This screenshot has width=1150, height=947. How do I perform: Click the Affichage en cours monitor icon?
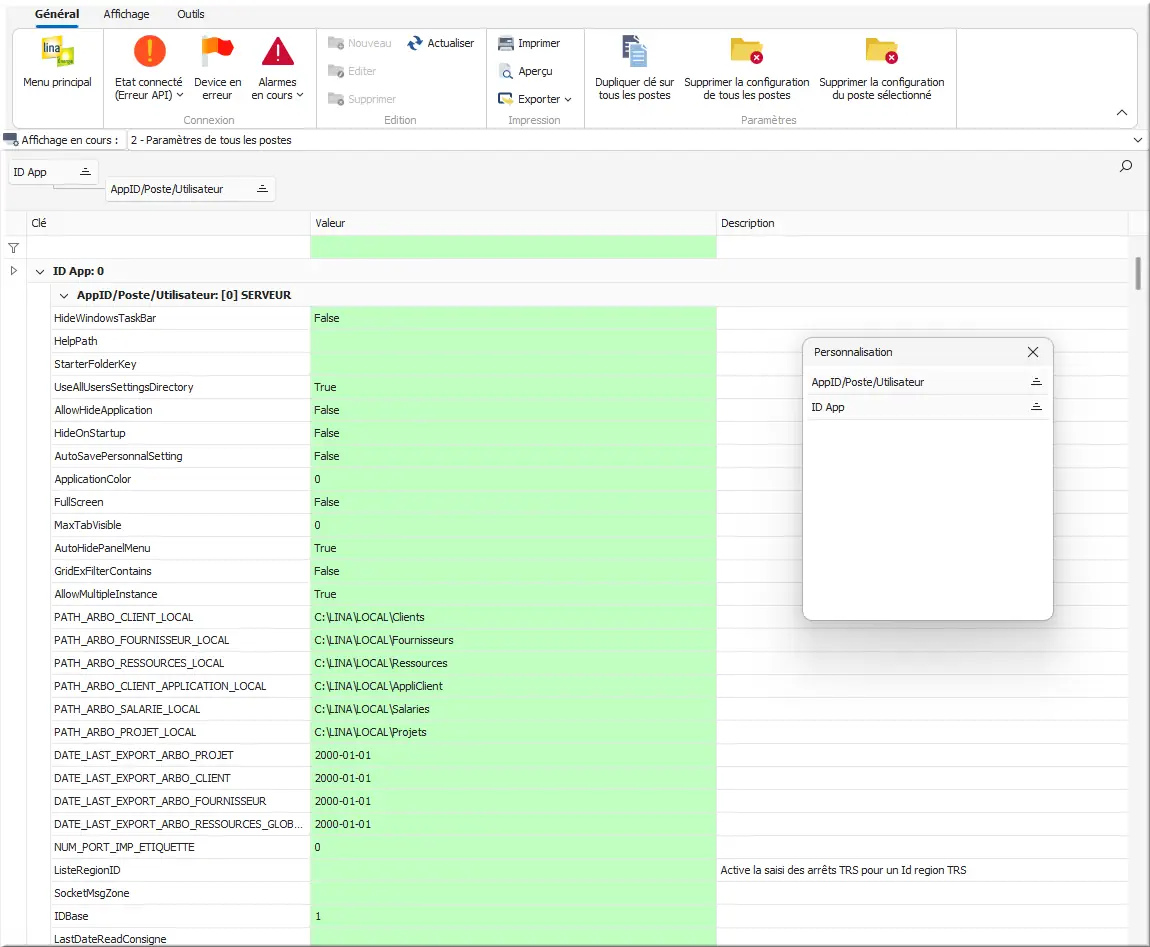pos(10,139)
